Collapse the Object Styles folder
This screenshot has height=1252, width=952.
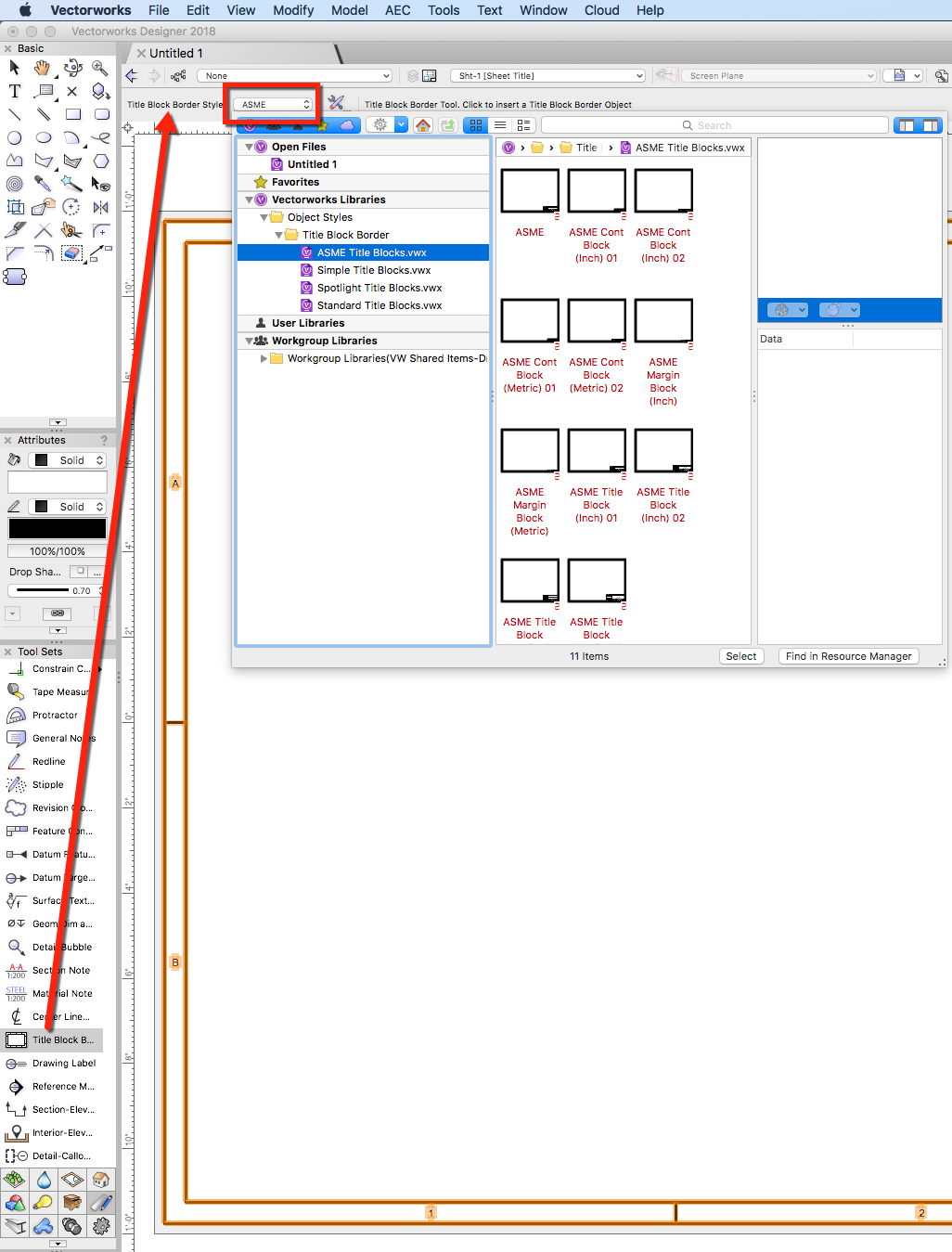click(264, 217)
